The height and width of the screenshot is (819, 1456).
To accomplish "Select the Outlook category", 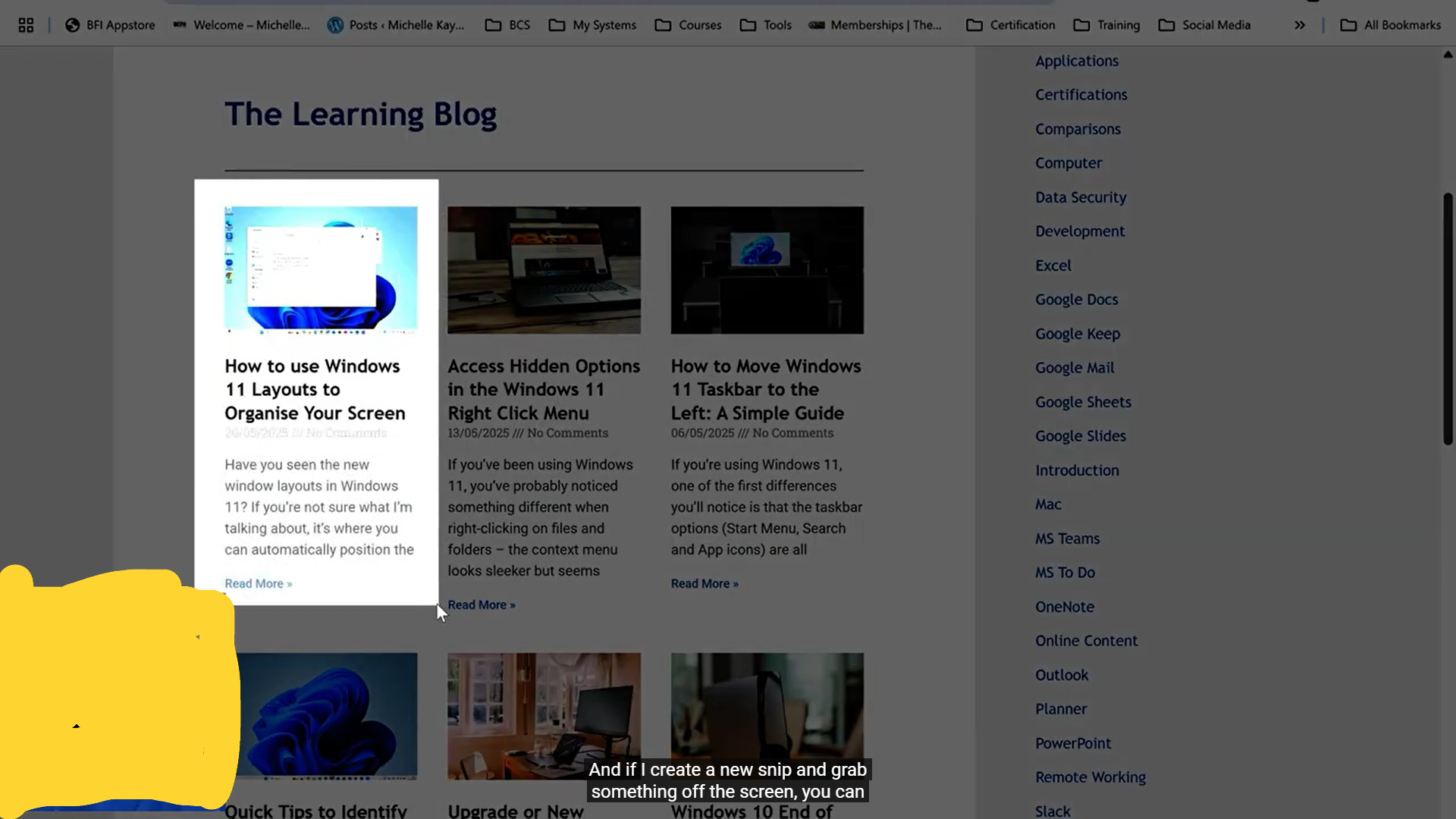I will 1062,675.
